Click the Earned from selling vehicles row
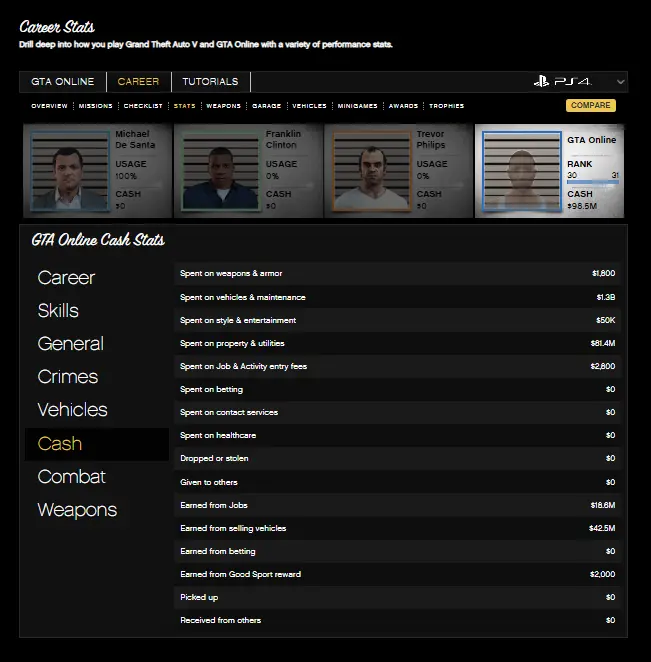Viewport: 651px width, 662px height. (x=398, y=528)
